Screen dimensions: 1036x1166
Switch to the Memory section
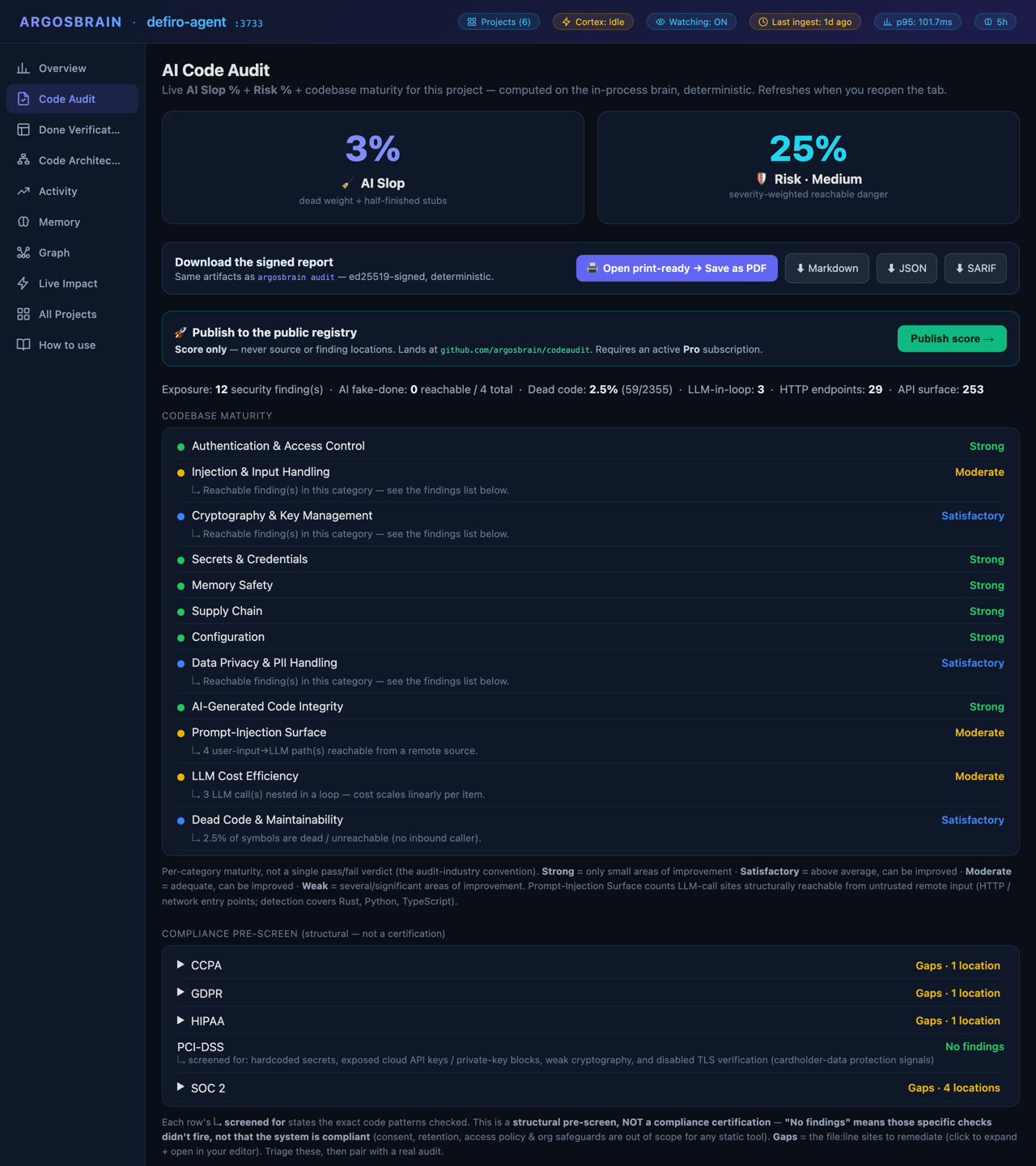[72, 222]
